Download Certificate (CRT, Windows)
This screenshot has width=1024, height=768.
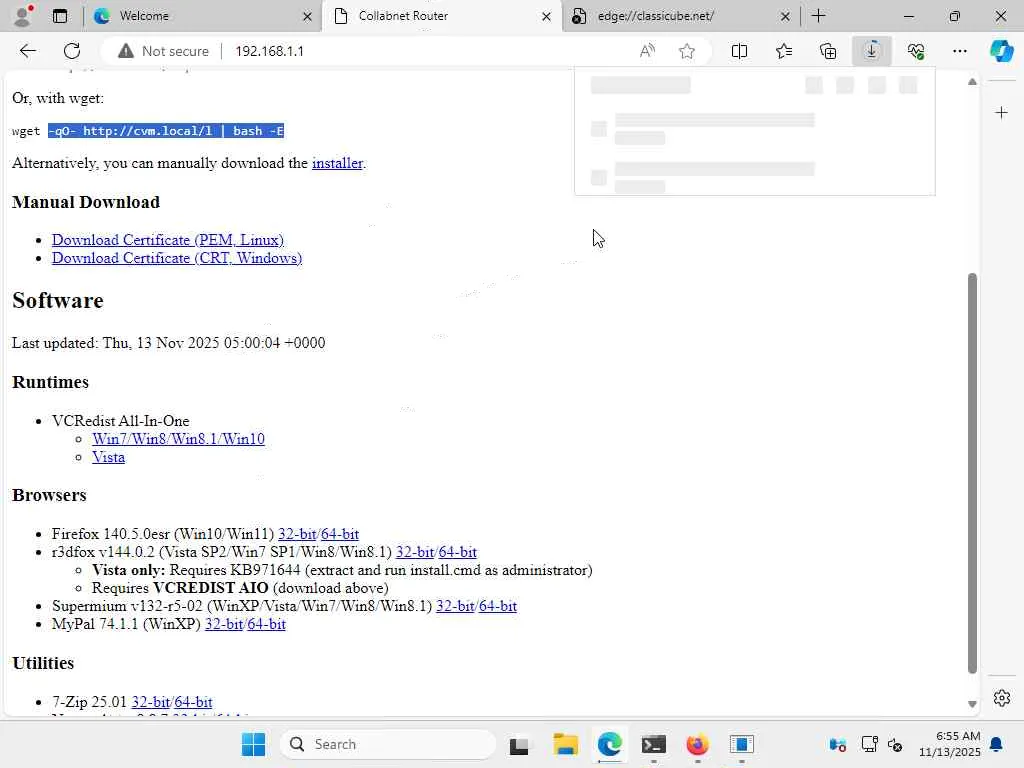(x=177, y=258)
